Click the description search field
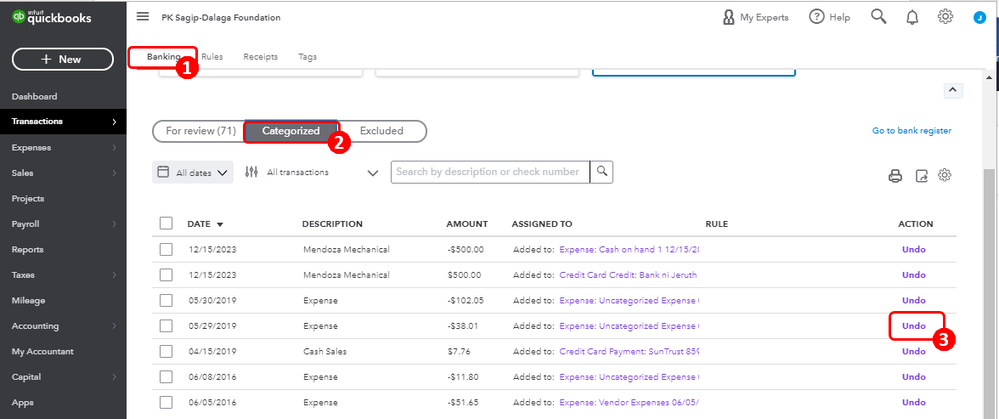This screenshot has width=999, height=419. click(x=489, y=172)
